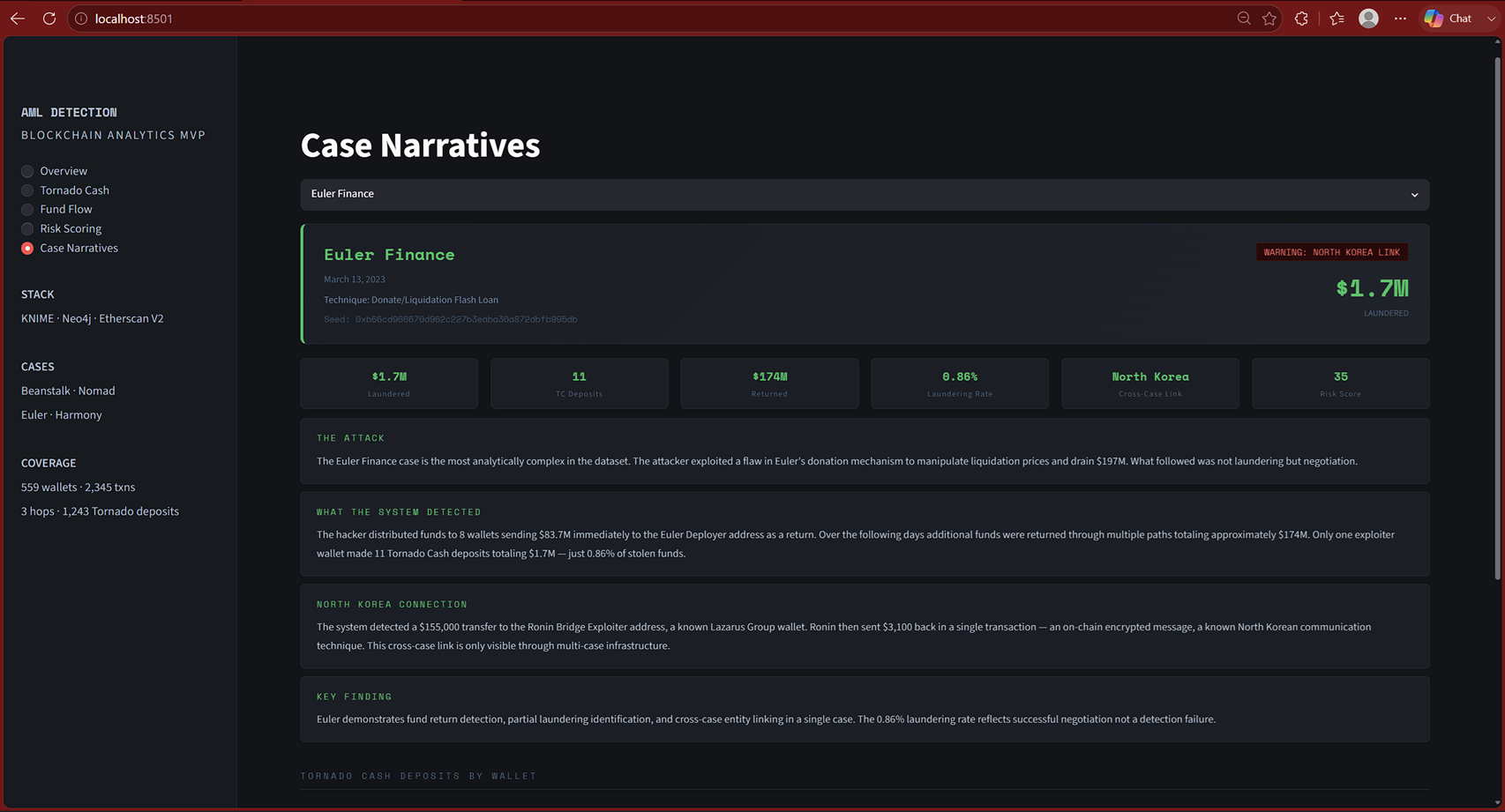Click the $1.7M Laundered metric card
The image size is (1505, 812).
point(389,384)
